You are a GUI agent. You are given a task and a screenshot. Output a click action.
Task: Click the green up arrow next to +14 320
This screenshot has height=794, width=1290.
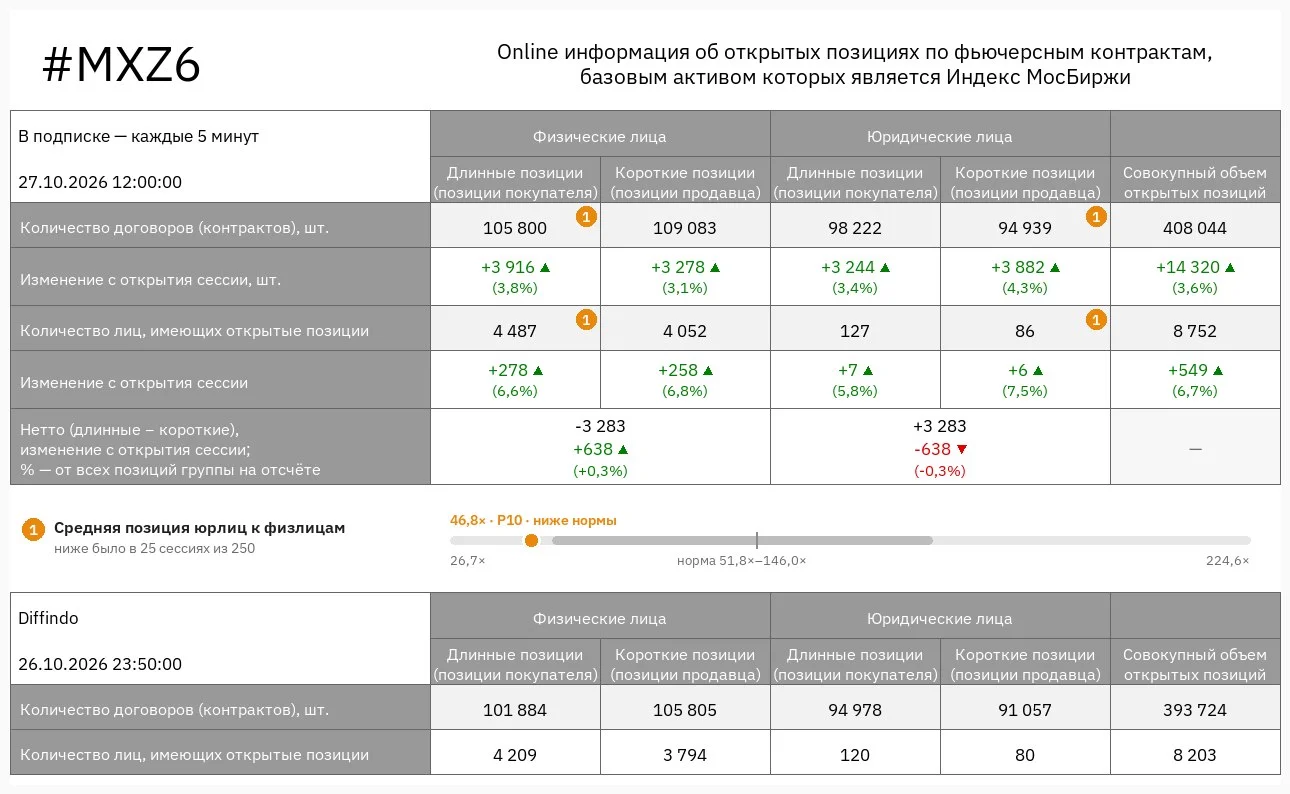pyautogui.click(x=1230, y=268)
